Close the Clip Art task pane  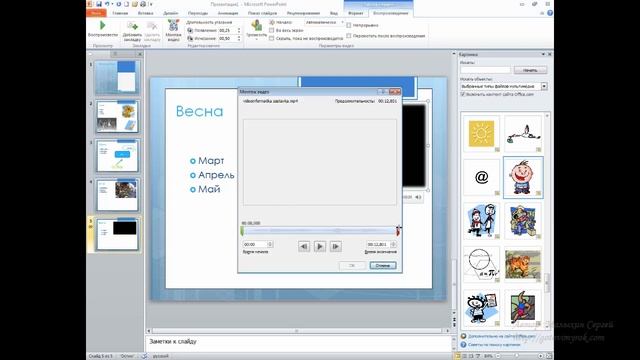549,54
